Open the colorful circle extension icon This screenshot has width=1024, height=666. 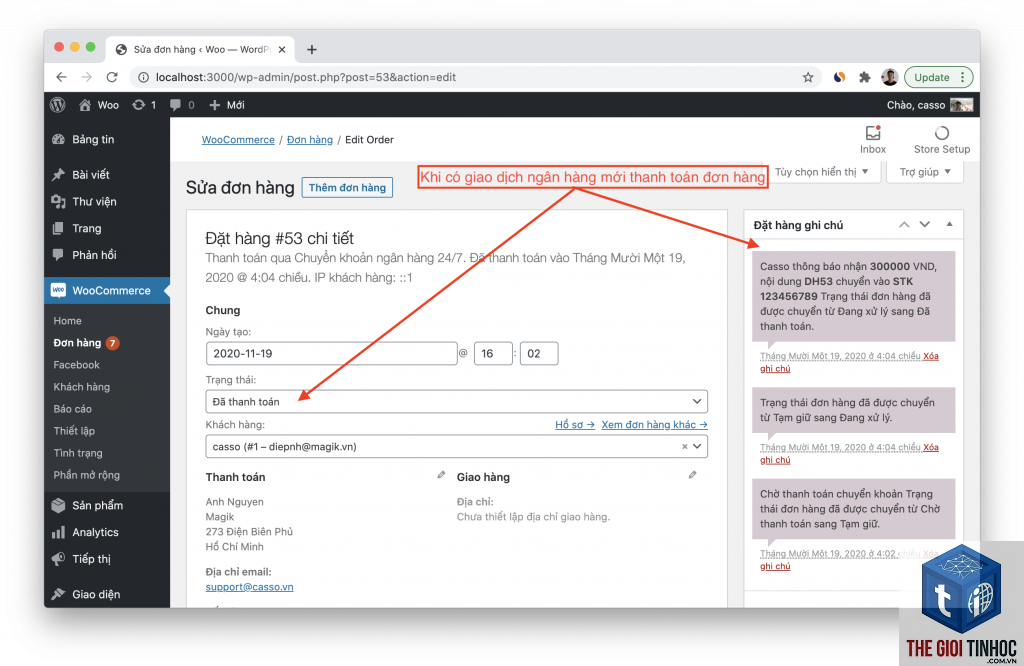pos(840,77)
